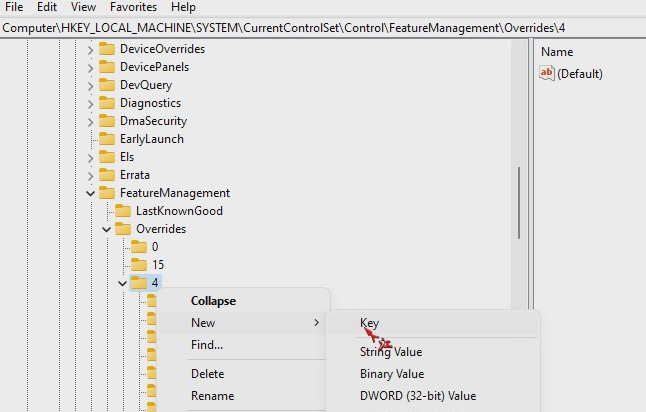Choose Delete in the context menu
Viewport: 646px width, 412px height.
tap(244, 374)
